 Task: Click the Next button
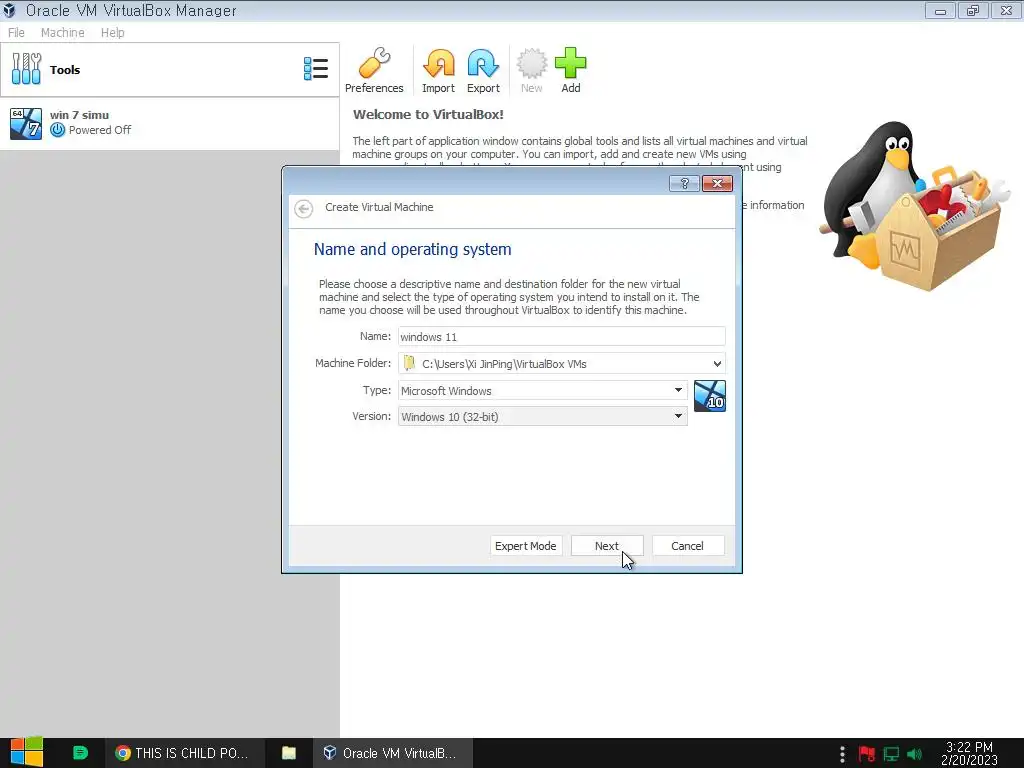tap(607, 546)
